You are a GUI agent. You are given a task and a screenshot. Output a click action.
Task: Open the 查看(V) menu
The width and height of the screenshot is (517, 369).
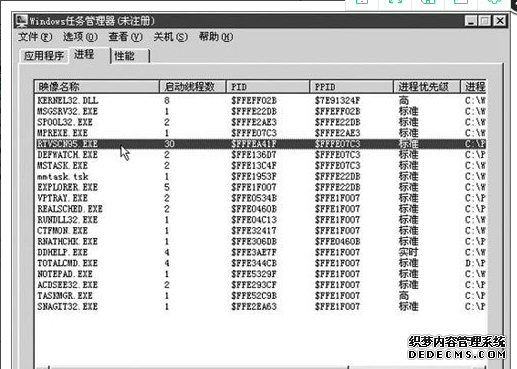click(x=125, y=37)
